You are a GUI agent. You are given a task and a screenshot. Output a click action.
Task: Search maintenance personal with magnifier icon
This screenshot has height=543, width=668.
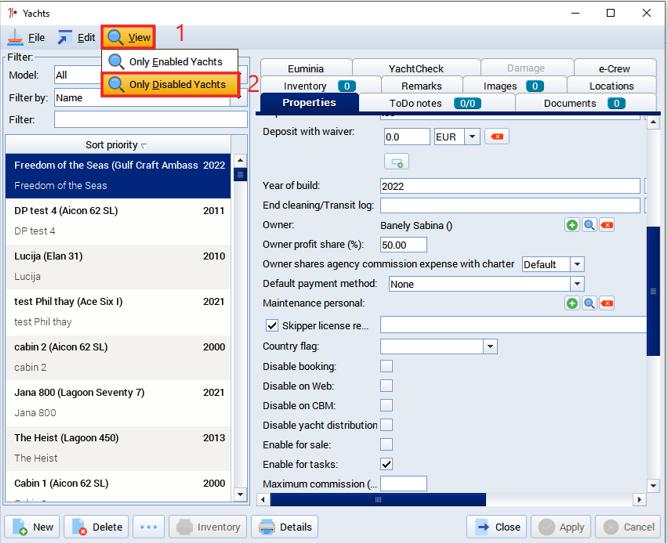pyautogui.click(x=589, y=303)
